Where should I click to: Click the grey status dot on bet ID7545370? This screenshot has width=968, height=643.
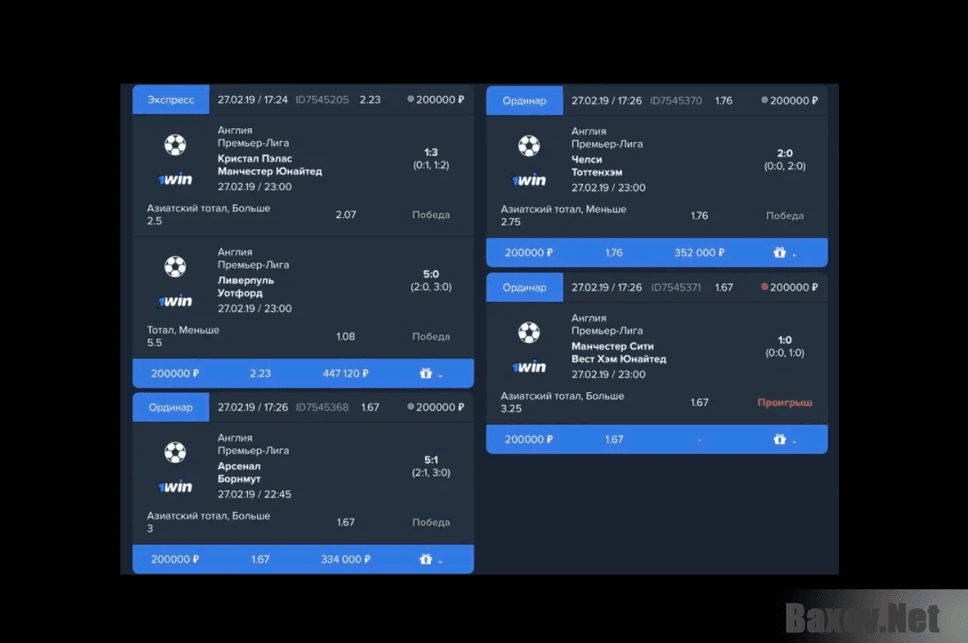point(765,100)
